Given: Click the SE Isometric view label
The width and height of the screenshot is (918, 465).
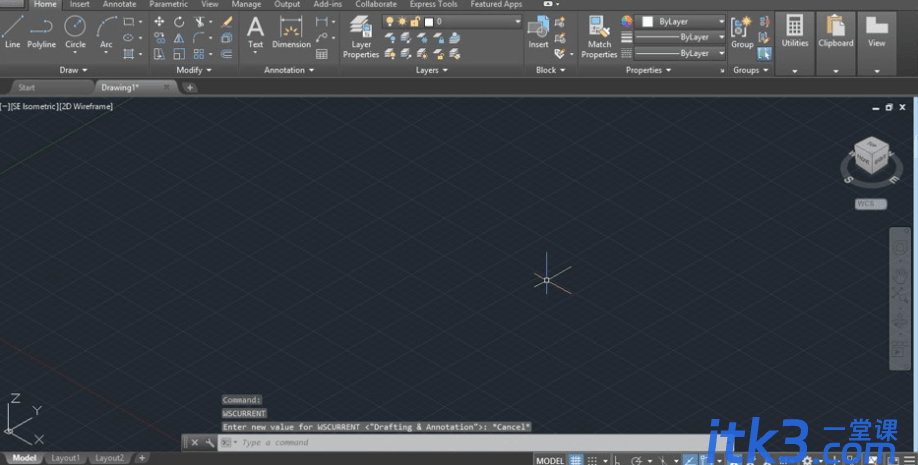Looking at the screenshot, I should (x=33, y=106).
